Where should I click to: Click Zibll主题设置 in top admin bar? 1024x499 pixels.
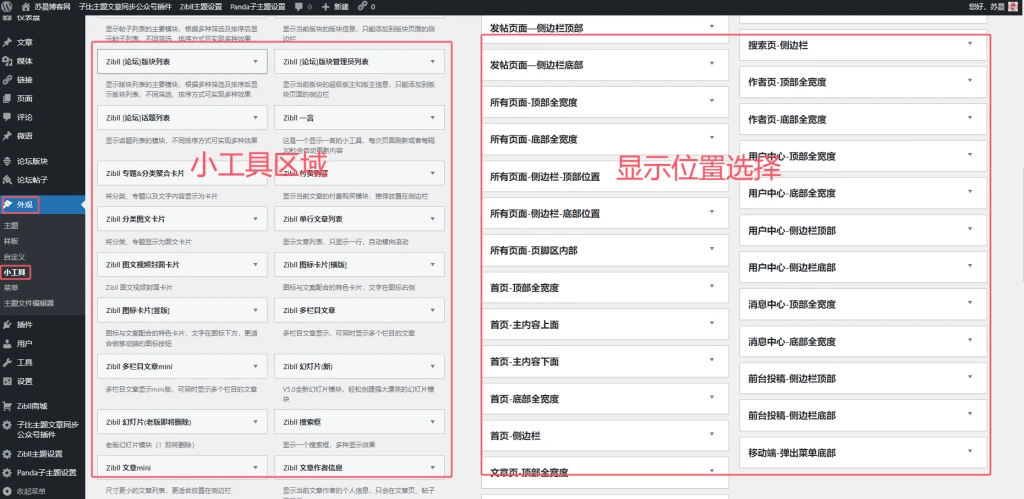pyautogui.click(x=199, y=7)
